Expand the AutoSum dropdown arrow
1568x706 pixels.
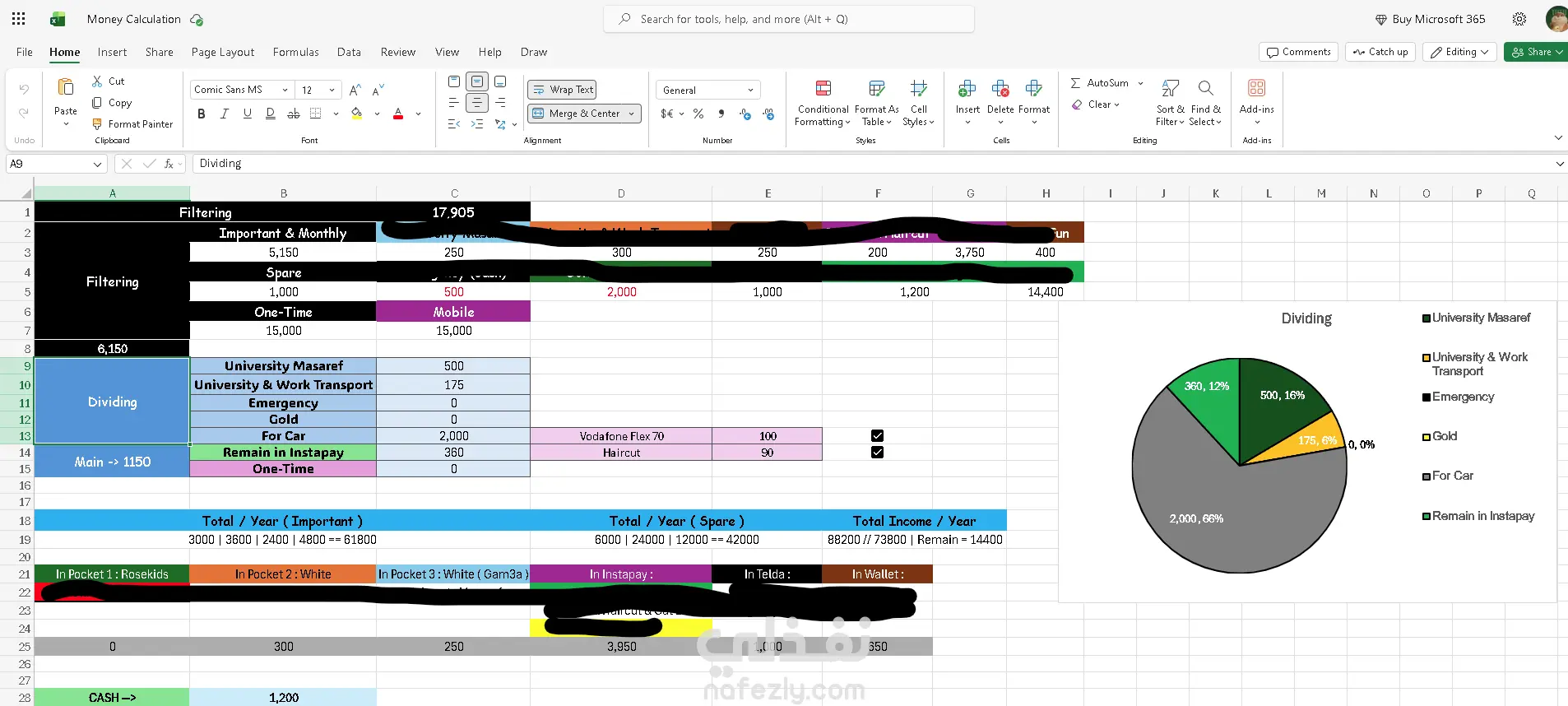point(1140,83)
